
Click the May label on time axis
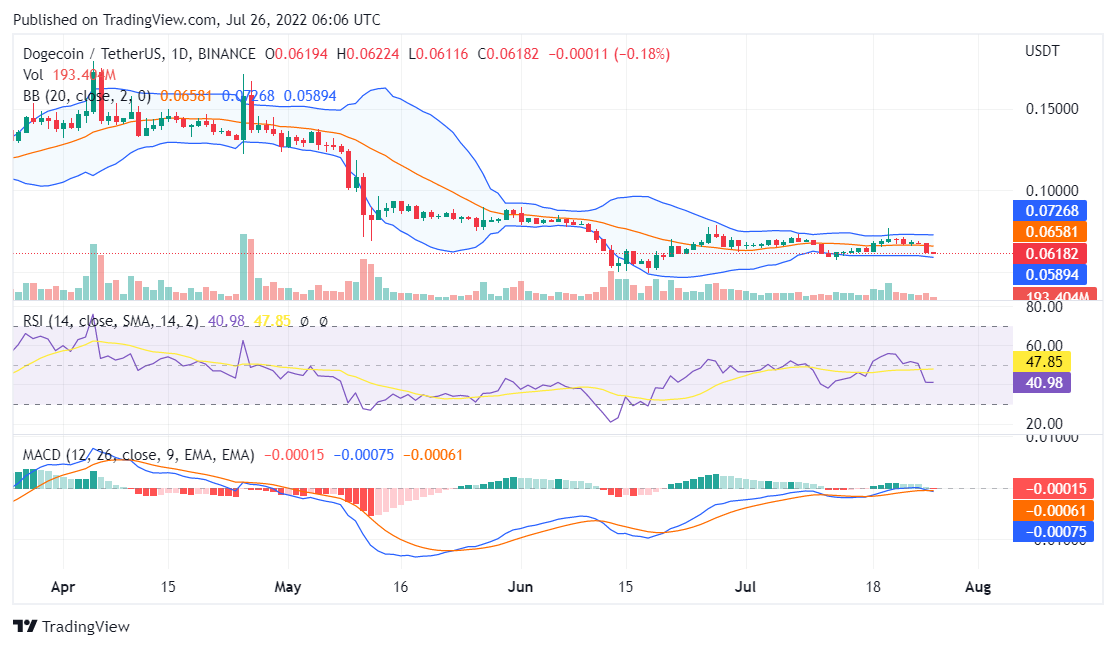coord(287,587)
